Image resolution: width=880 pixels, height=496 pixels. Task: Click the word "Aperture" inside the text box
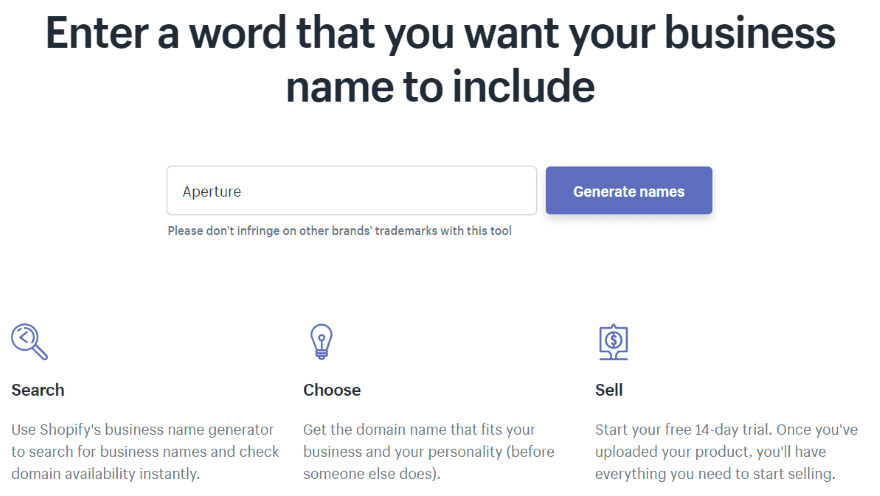[x=212, y=191]
